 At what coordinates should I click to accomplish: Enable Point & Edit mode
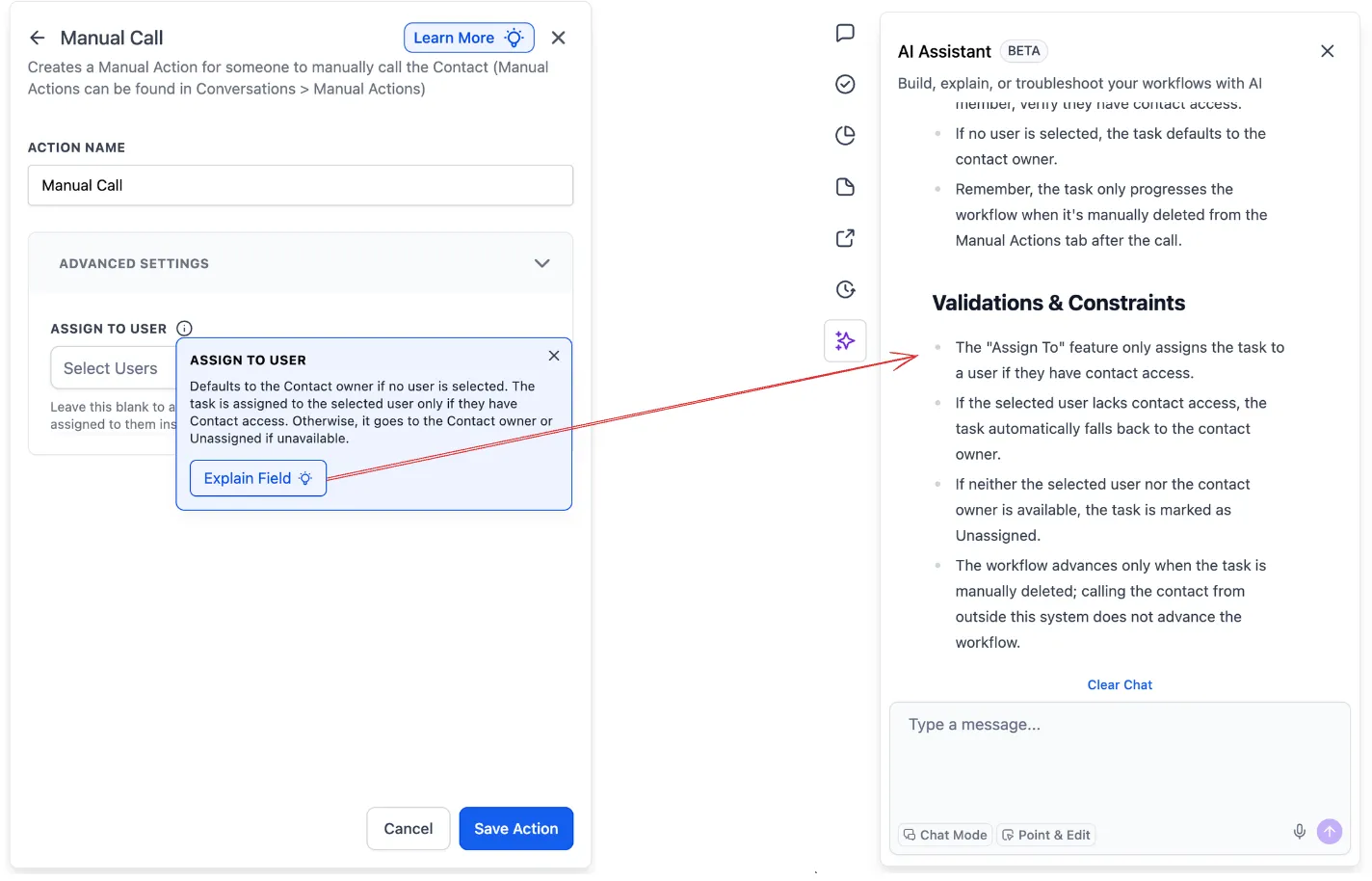point(1046,835)
